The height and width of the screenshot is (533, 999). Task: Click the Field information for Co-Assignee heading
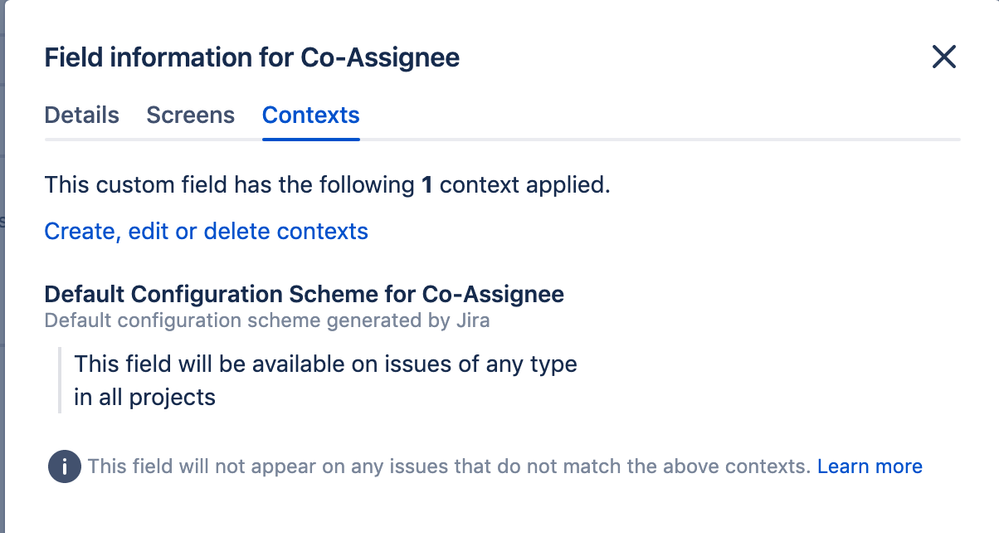(252, 58)
